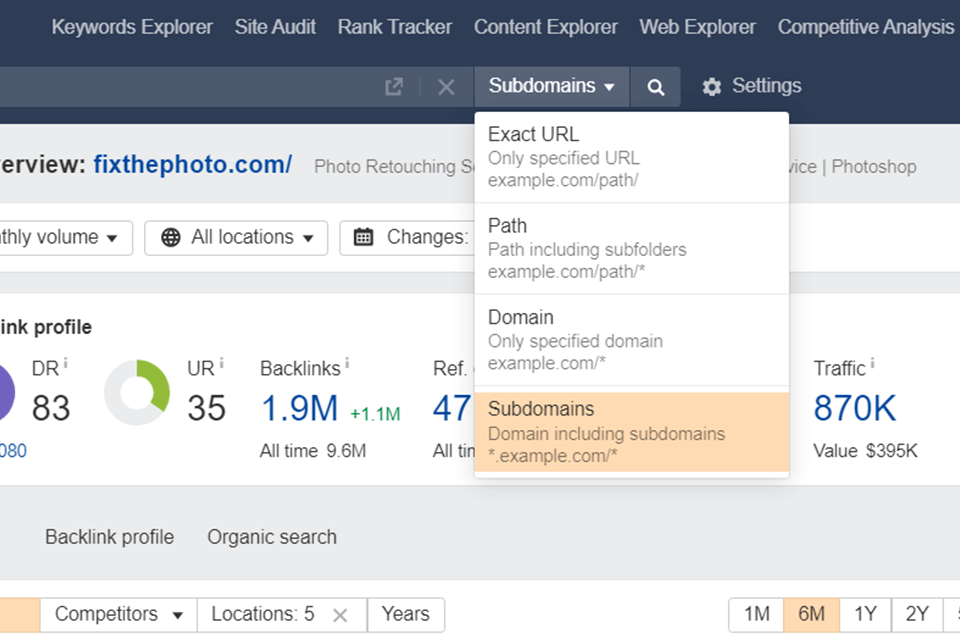Viewport: 960px width, 640px height.
Task: Open Content Explorer in top nav
Action: (546, 27)
